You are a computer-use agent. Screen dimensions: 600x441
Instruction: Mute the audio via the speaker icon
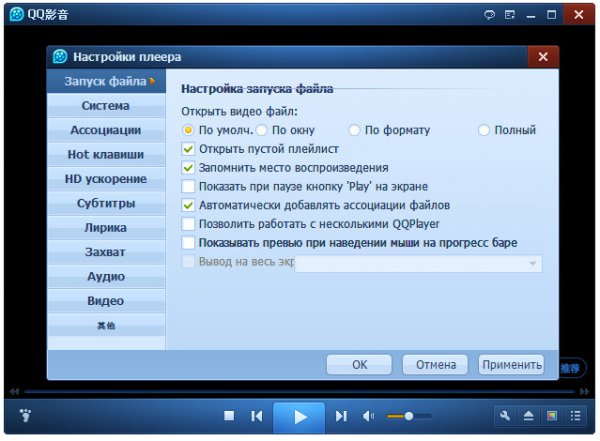tap(368, 416)
